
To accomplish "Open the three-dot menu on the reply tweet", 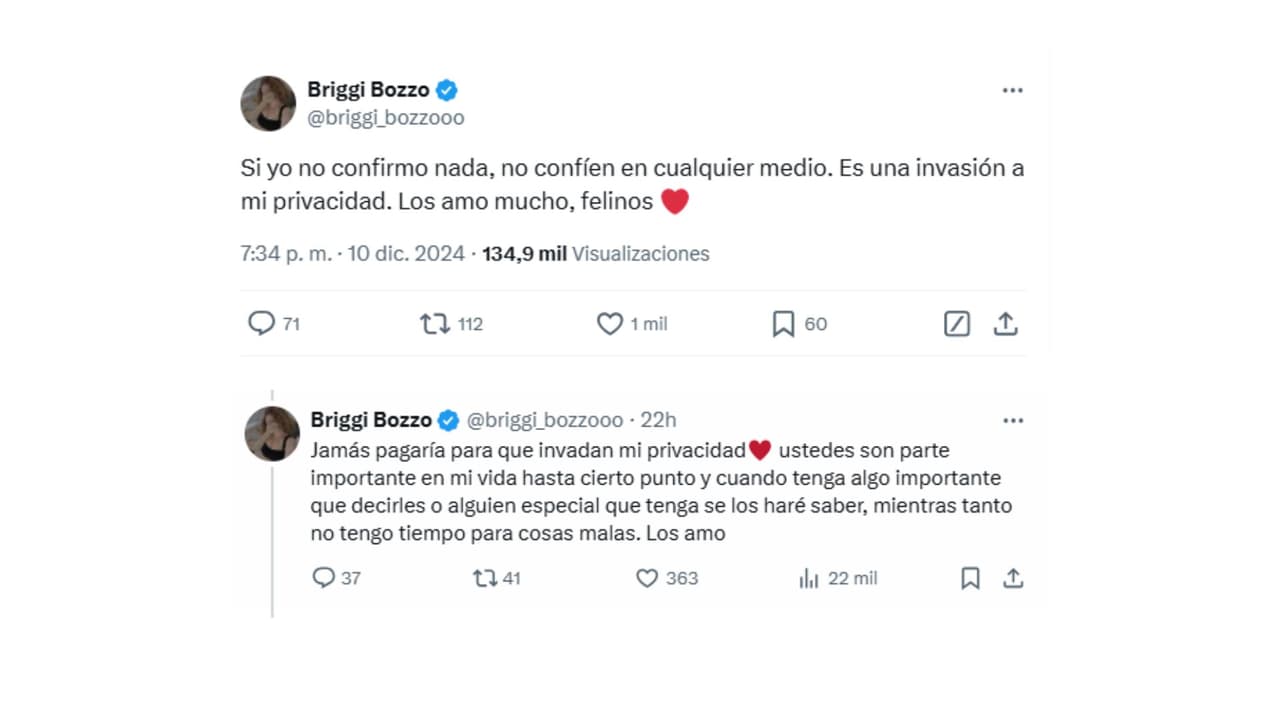I will pos(1012,420).
